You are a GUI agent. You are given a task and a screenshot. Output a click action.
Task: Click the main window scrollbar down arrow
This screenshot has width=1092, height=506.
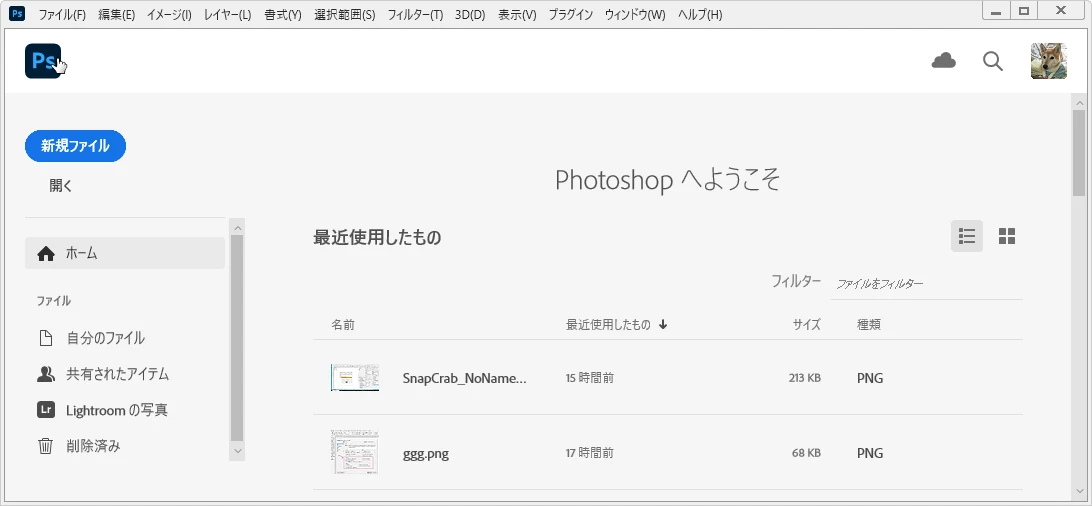pos(1079,491)
